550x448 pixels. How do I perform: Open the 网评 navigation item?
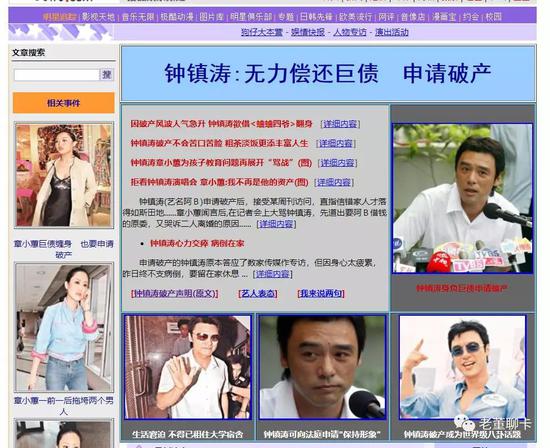tap(387, 17)
